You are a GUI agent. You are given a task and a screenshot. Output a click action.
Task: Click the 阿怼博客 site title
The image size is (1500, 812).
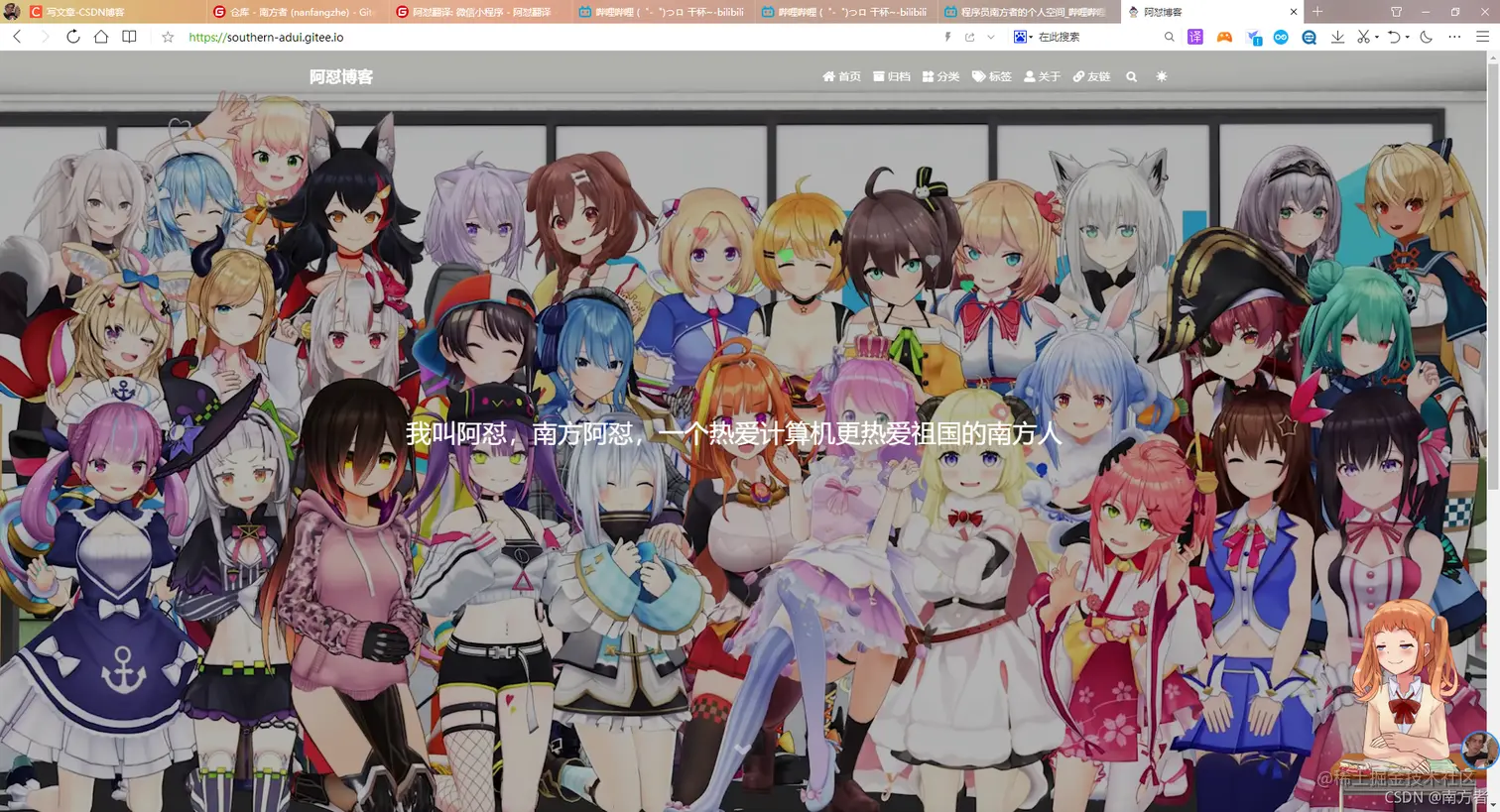(x=341, y=76)
